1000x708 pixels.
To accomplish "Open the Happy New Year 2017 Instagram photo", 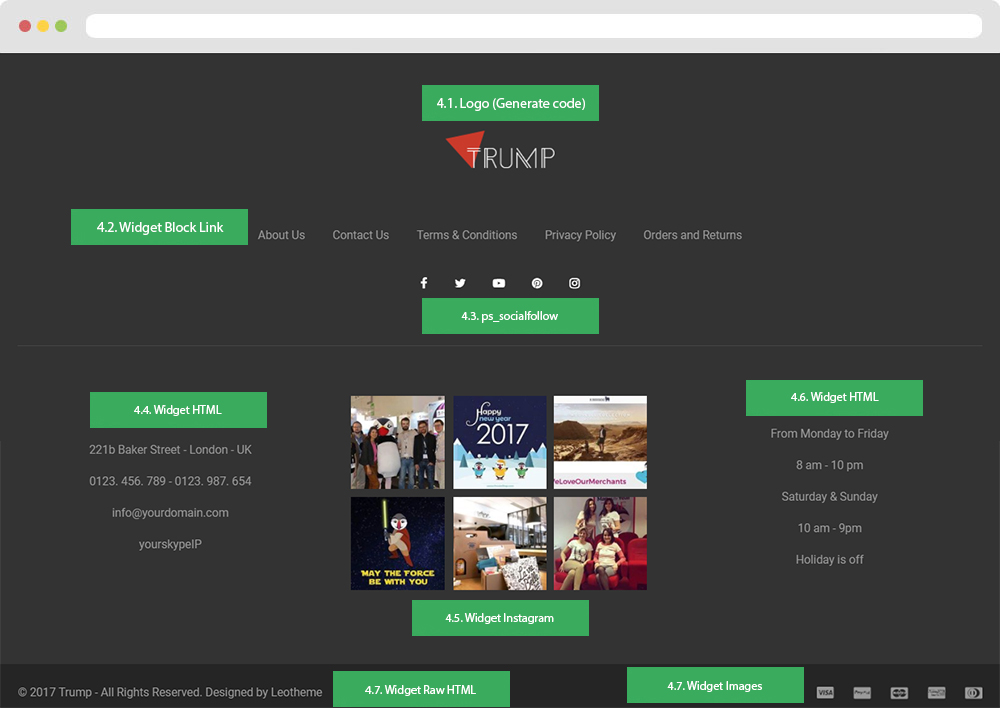I will 500,442.
